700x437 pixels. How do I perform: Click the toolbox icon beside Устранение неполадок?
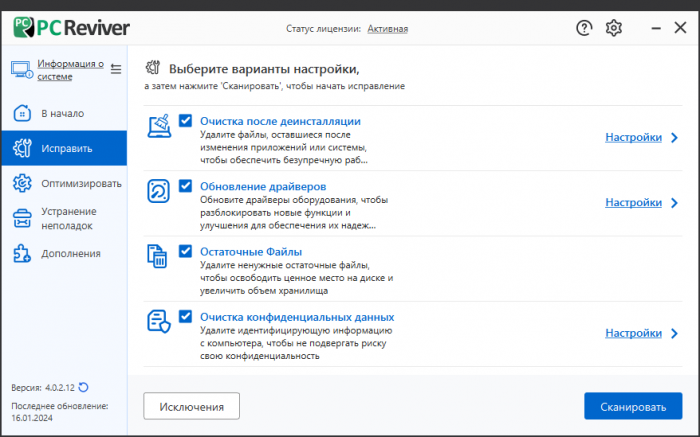pos(22,218)
